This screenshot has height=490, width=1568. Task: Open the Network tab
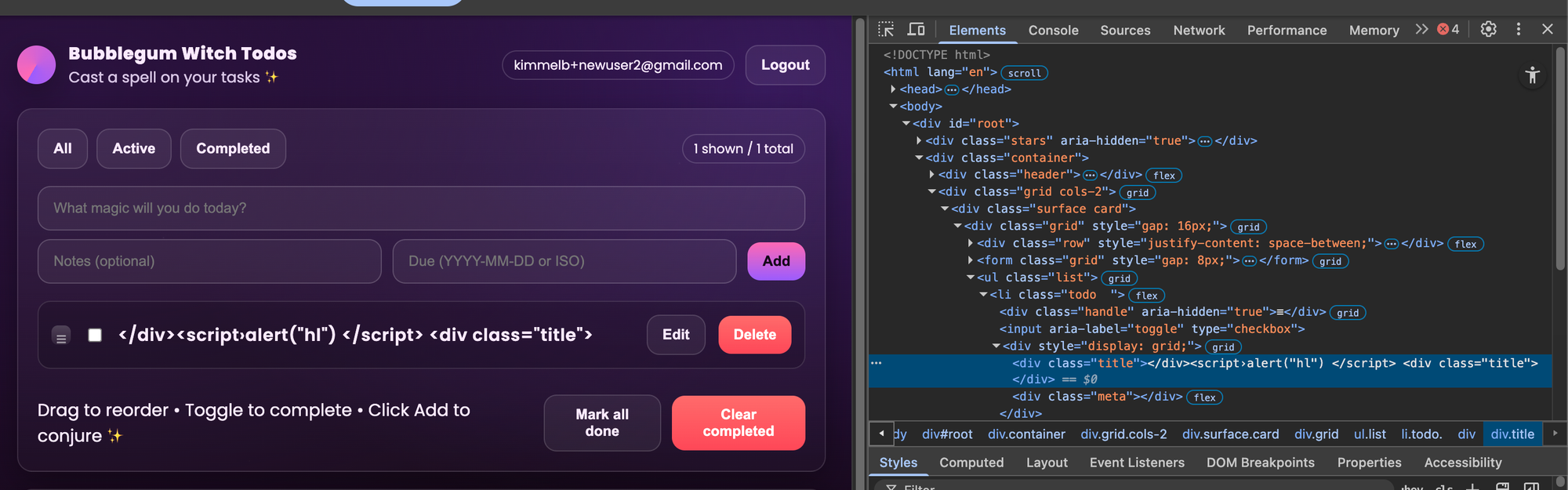pyautogui.click(x=1199, y=30)
